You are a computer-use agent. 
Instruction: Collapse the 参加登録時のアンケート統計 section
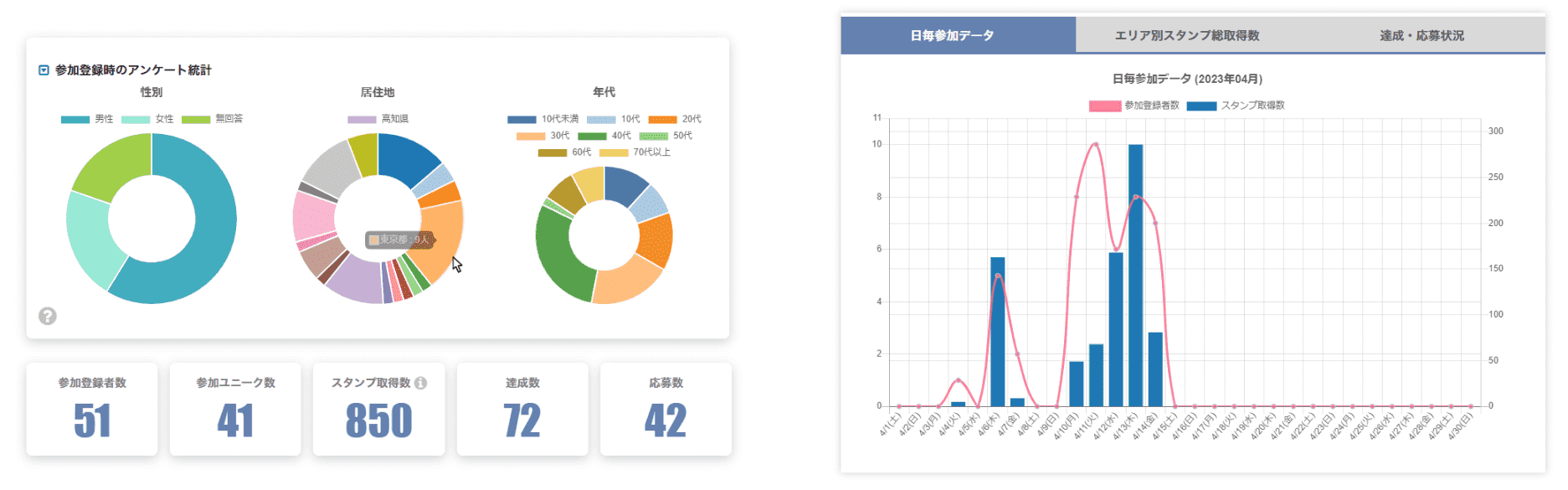[x=44, y=70]
